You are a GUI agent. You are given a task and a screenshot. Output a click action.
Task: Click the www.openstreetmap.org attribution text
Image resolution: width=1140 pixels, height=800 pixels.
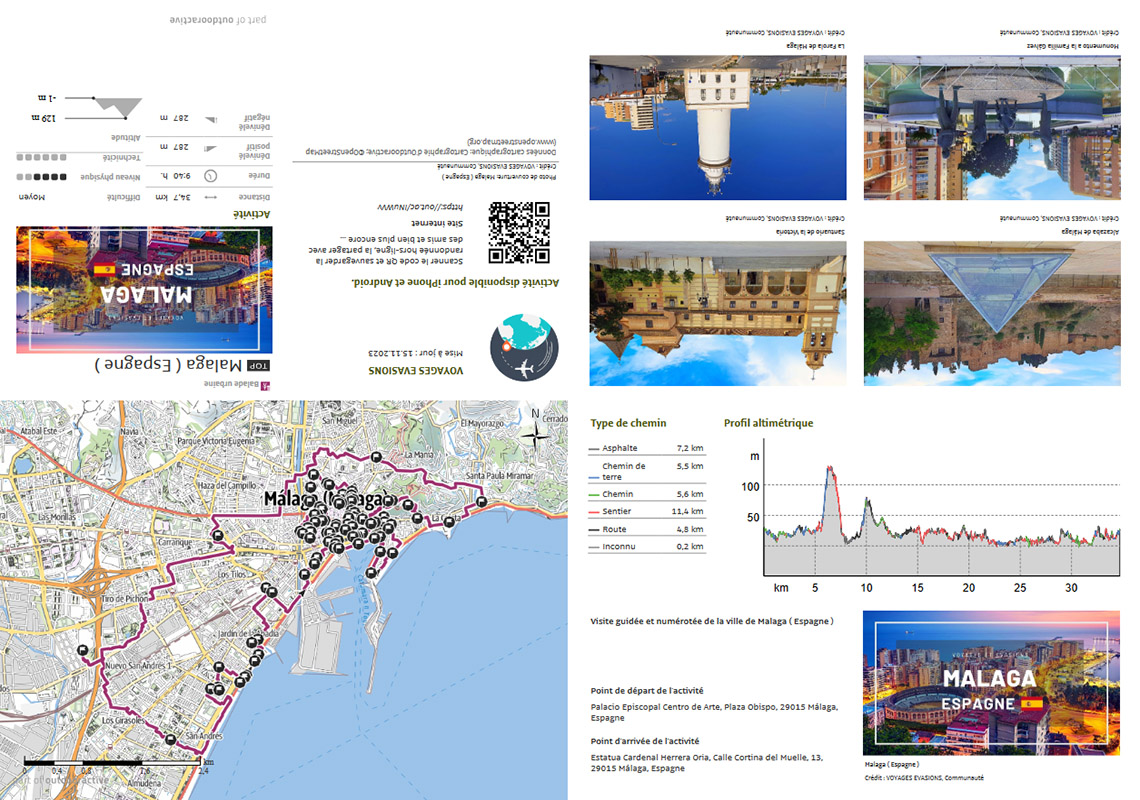(x=512, y=141)
